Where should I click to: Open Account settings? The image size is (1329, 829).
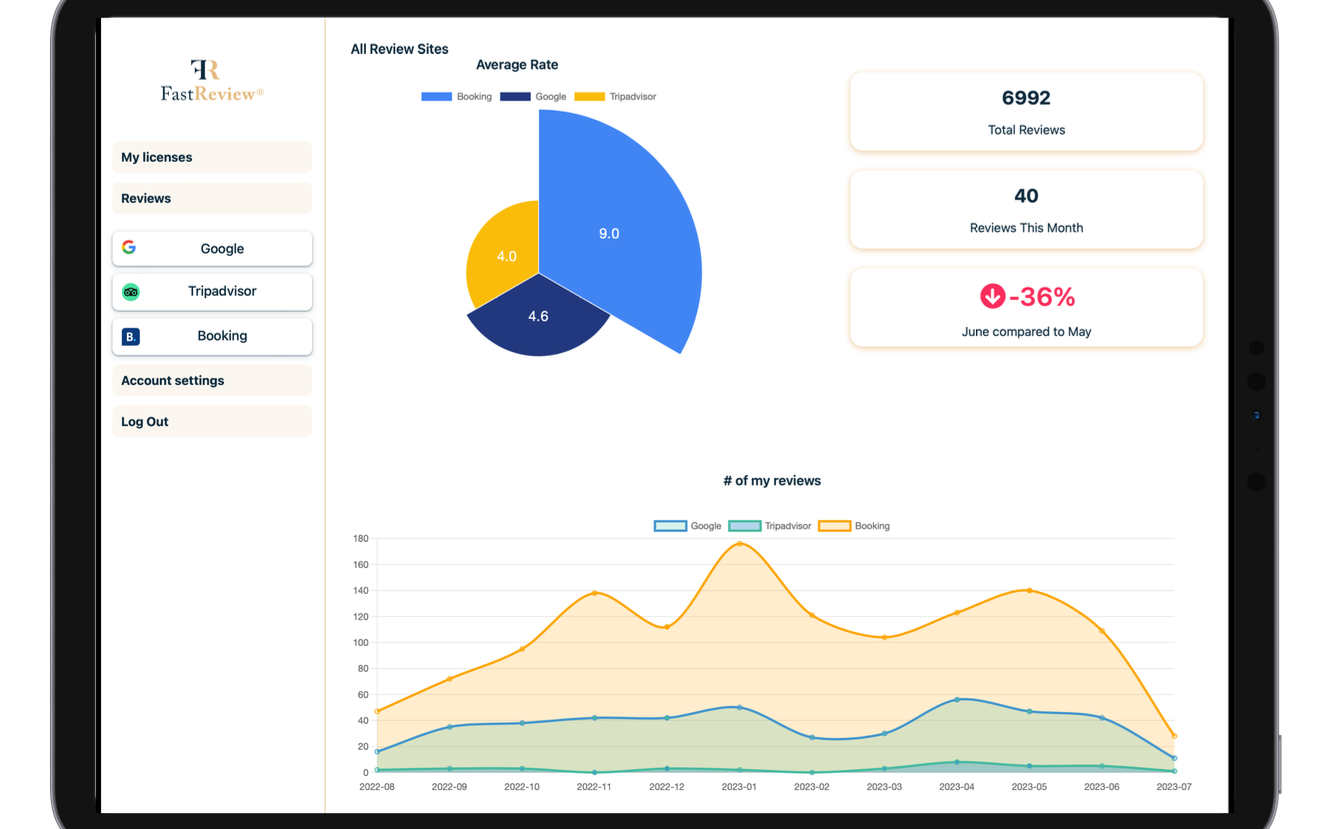[x=212, y=380]
